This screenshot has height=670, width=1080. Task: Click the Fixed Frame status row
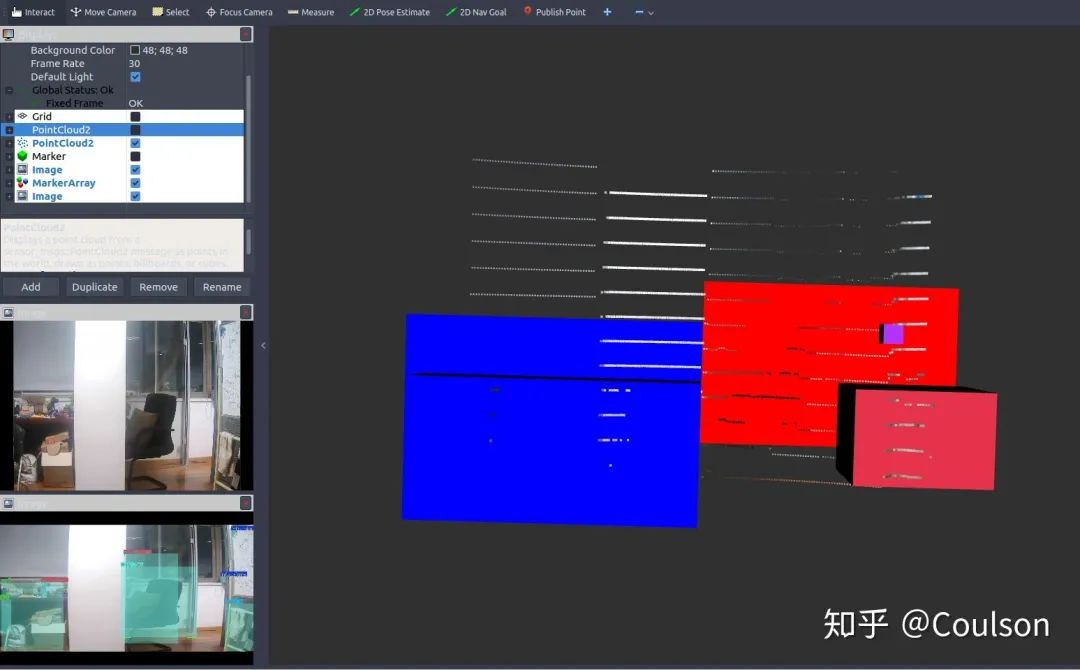(74, 103)
